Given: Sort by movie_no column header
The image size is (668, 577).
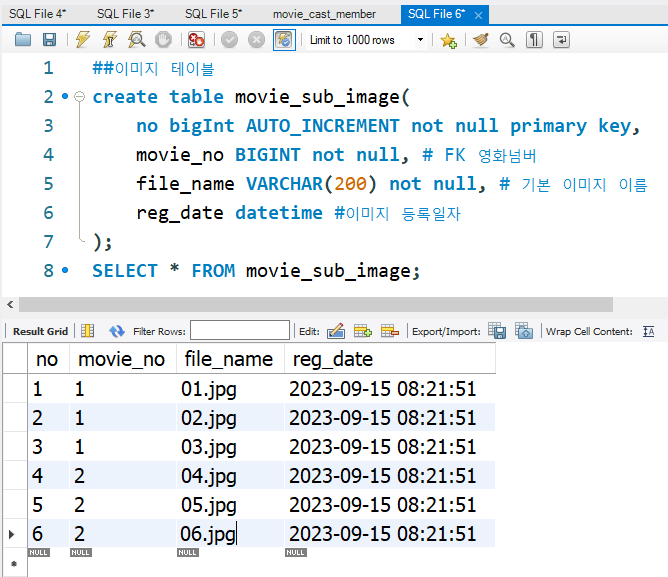Looking at the screenshot, I should (x=123, y=359).
